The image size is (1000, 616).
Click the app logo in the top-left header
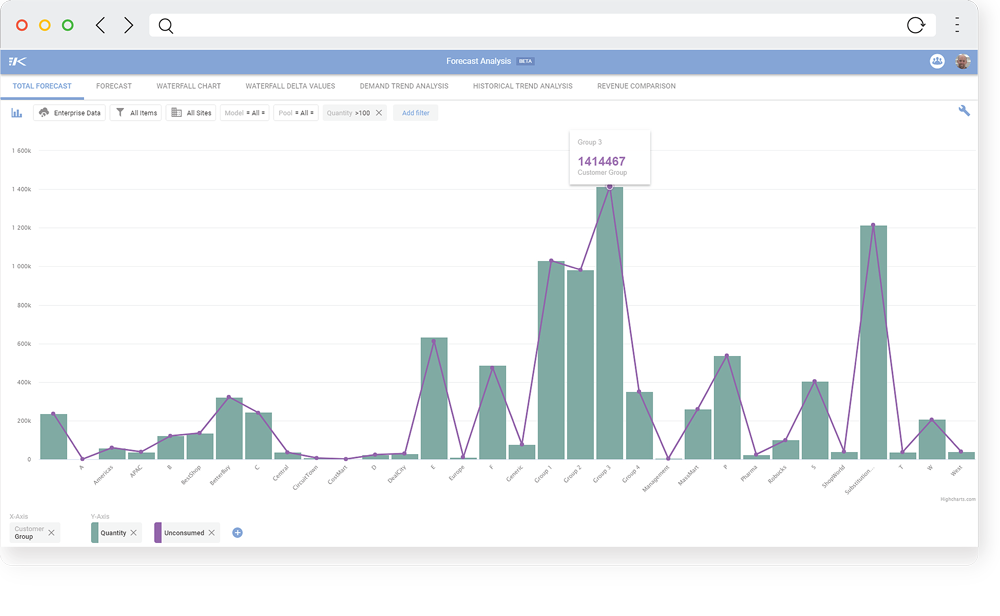tap(16, 61)
